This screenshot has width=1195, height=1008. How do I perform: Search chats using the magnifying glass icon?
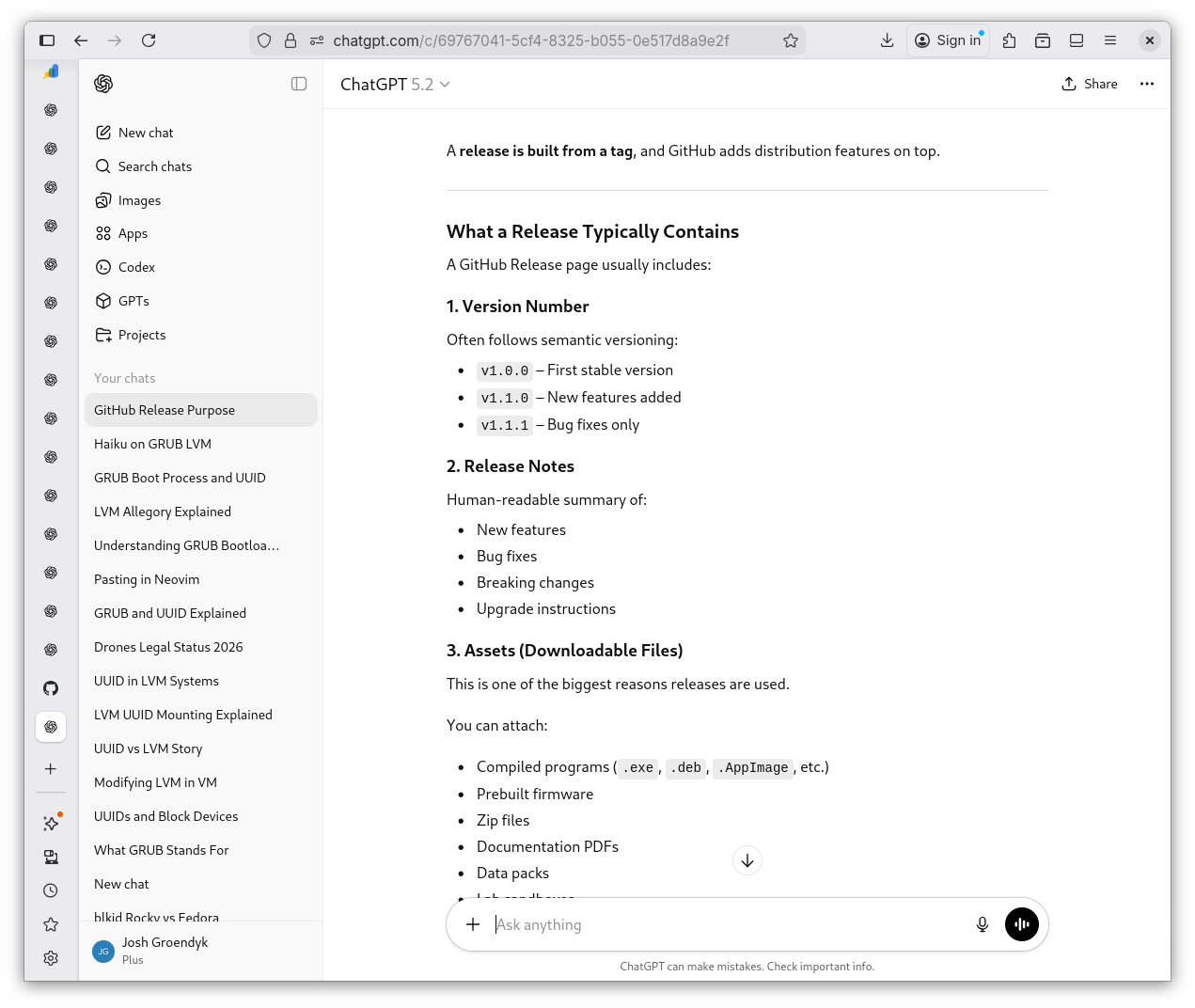(x=102, y=166)
